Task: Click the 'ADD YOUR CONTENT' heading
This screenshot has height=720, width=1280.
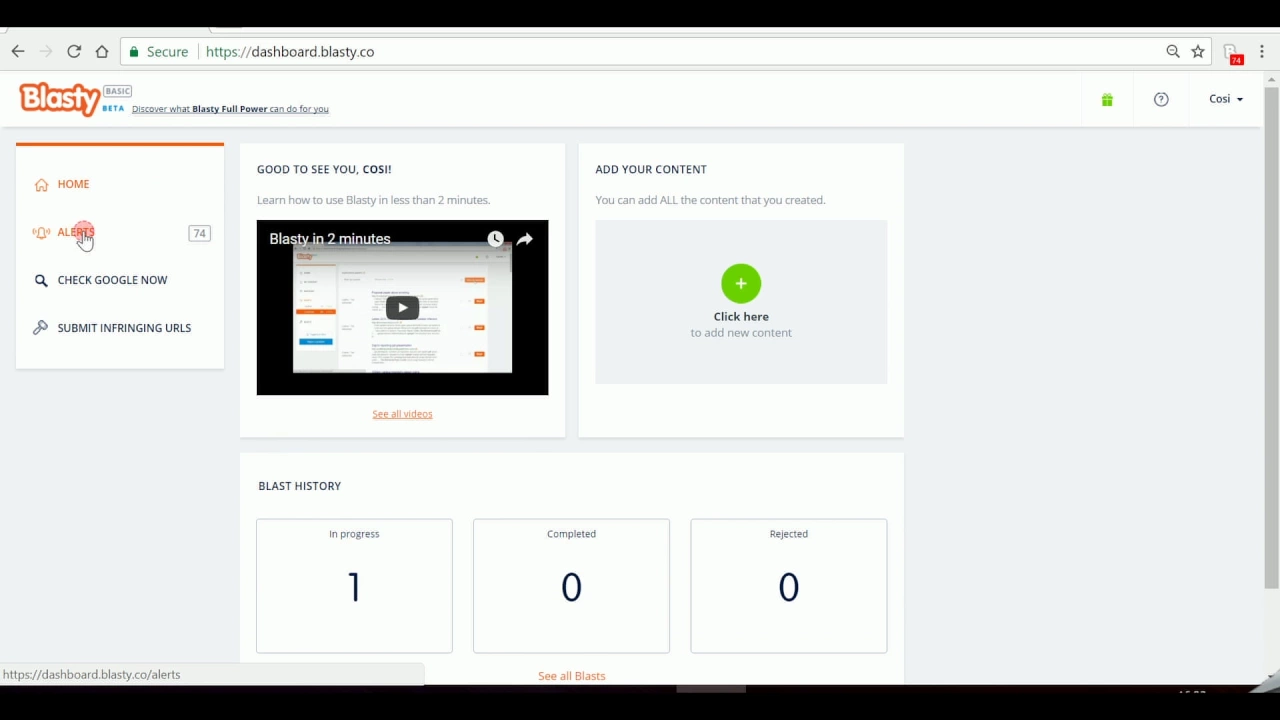Action: coord(651,169)
